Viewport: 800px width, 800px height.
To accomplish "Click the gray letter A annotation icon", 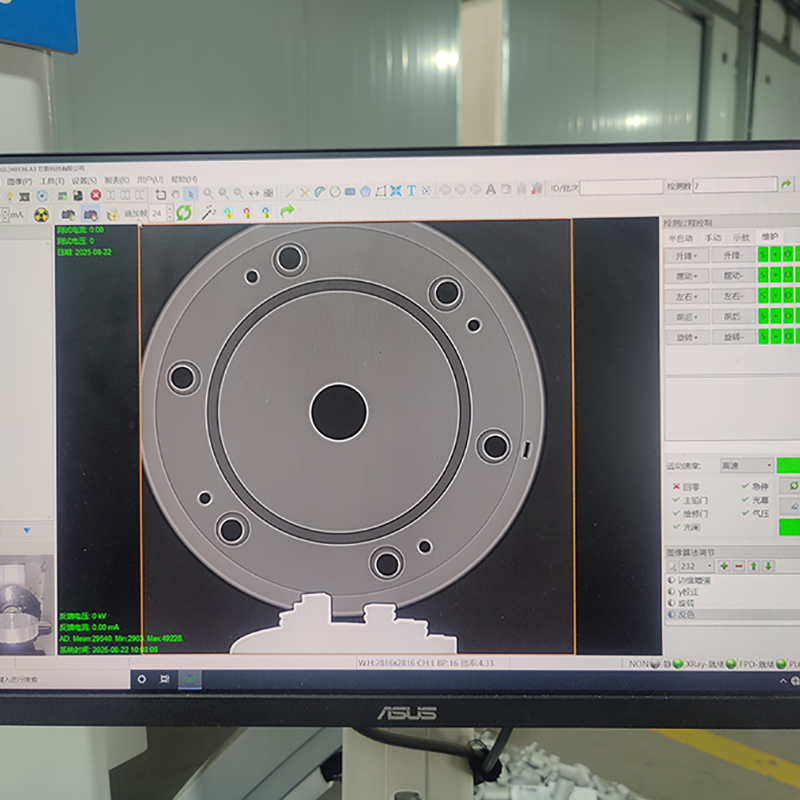I will (490, 189).
